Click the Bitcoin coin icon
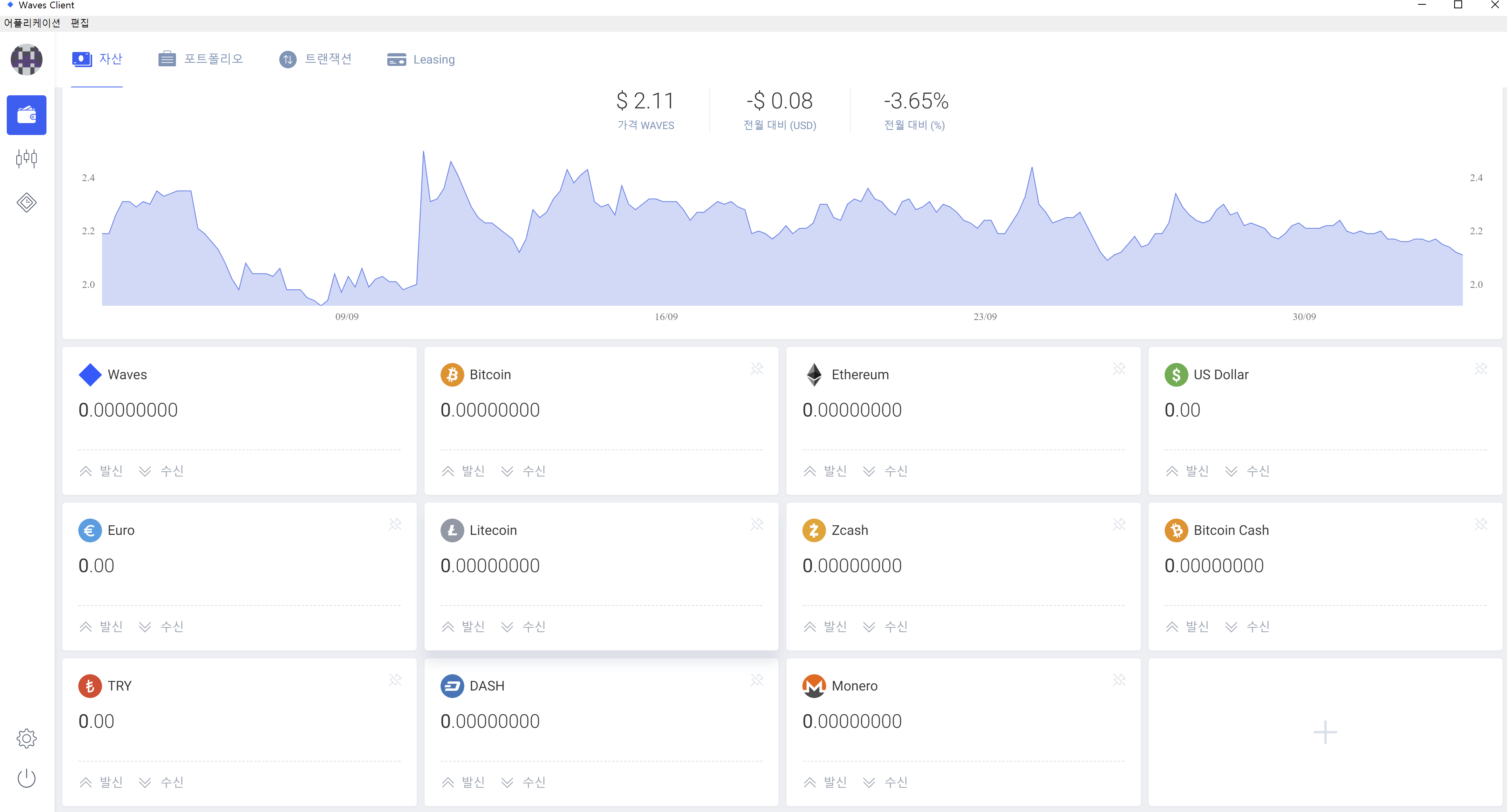 point(452,374)
